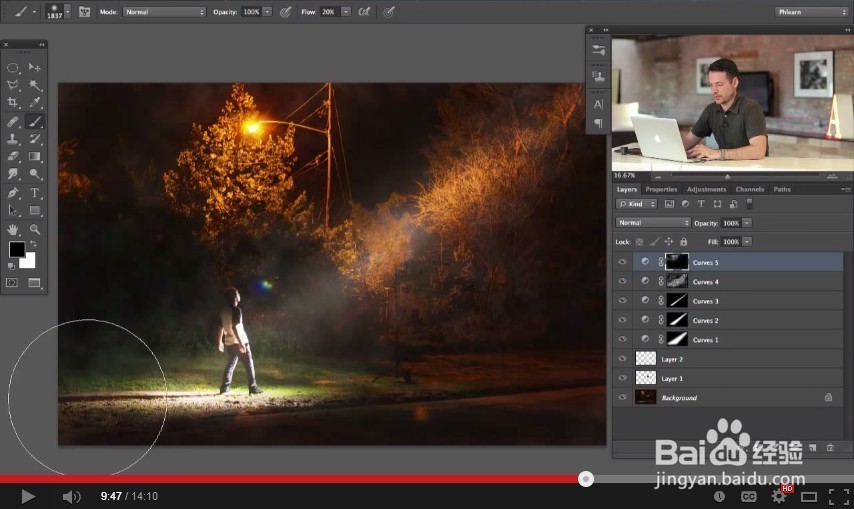The width and height of the screenshot is (854, 509).
Task: Open the layer filter Kind dropdown
Action: (636, 204)
